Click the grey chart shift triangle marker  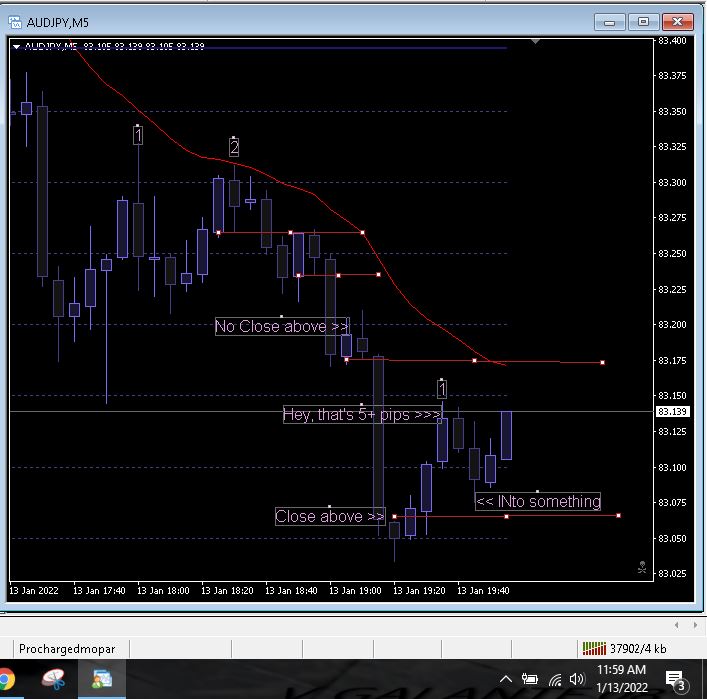pyautogui.click(x=535, y=41)
